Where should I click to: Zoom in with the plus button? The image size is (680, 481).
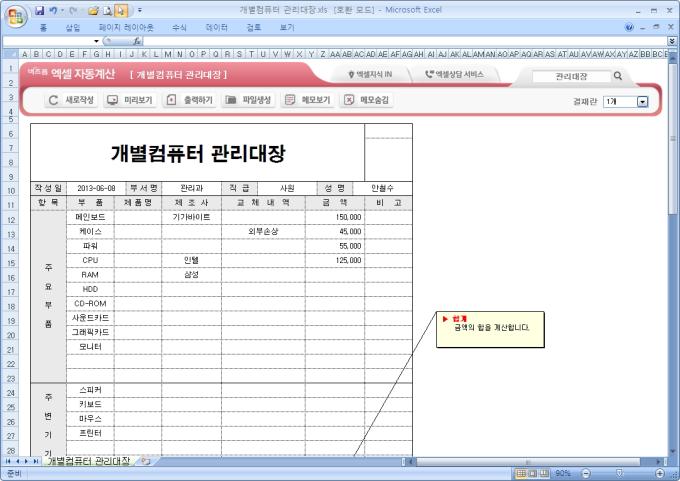click(x=660, y=473)
